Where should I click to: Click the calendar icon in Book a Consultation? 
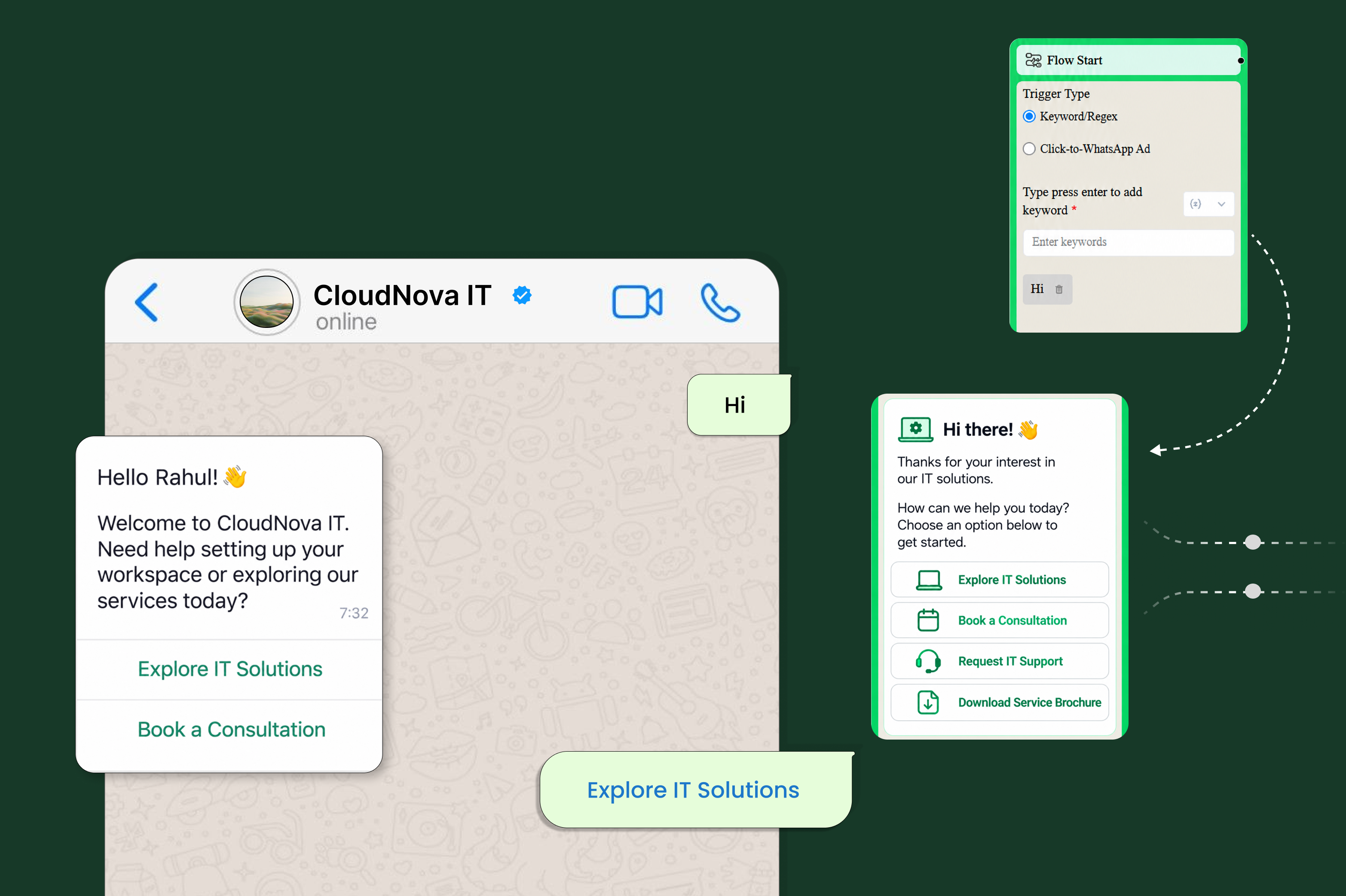928,620
